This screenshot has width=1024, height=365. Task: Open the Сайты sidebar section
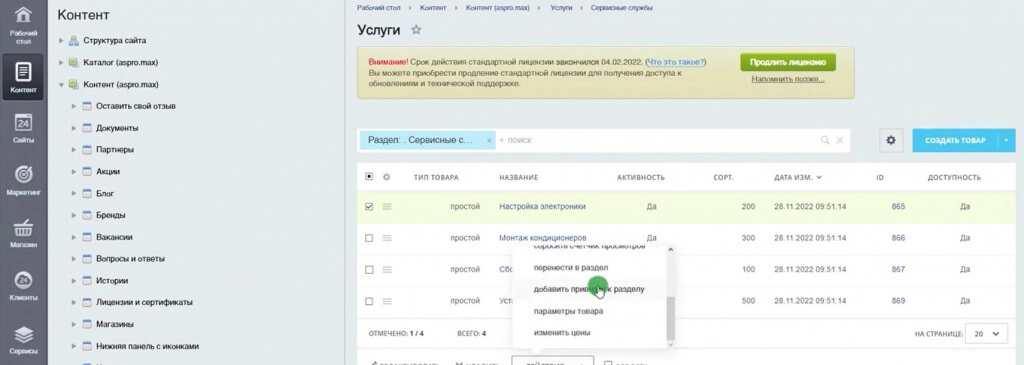23,128
